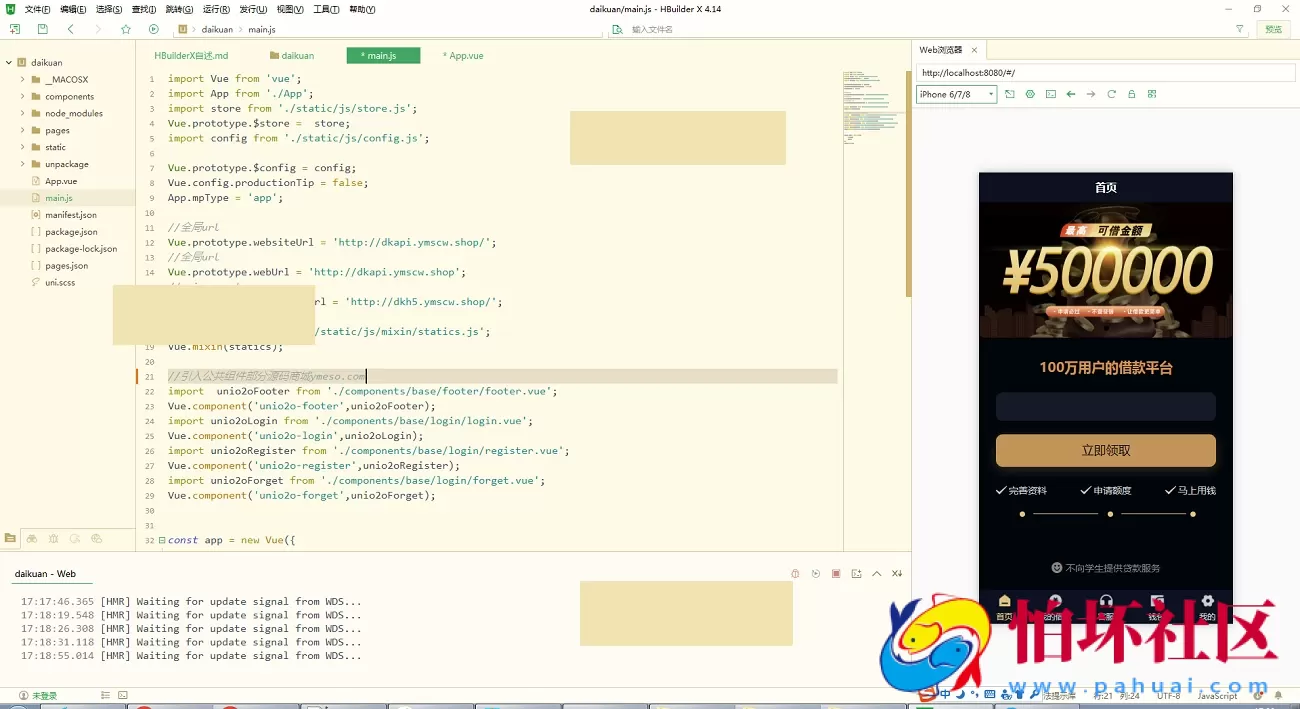
Task: Click the browser back arrow icon
Action: (x=1071, y=94)
